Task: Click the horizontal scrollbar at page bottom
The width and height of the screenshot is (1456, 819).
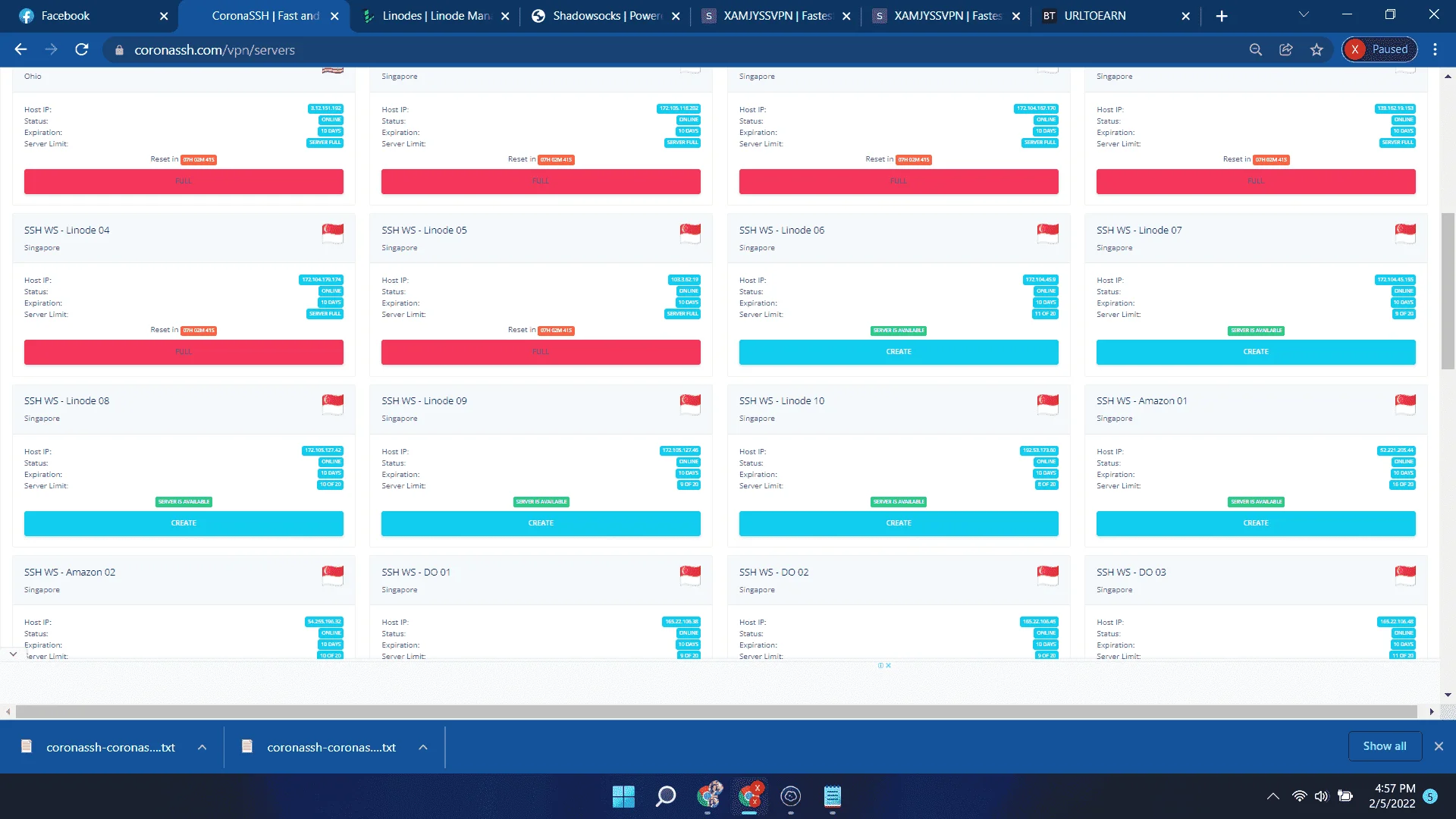Action: [717, 711]
